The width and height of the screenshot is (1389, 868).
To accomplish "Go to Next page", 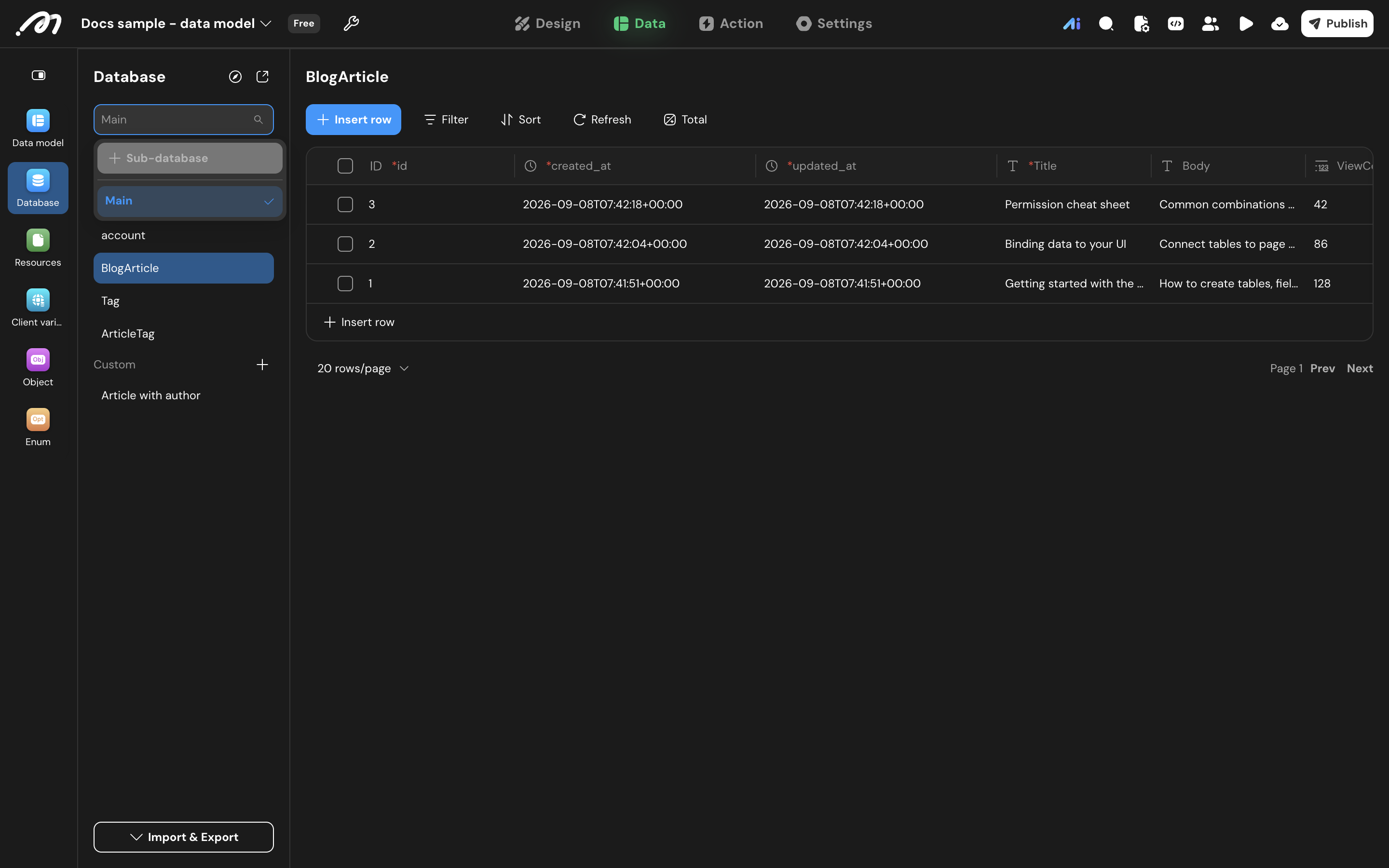I will click(x=1360, y=368).
